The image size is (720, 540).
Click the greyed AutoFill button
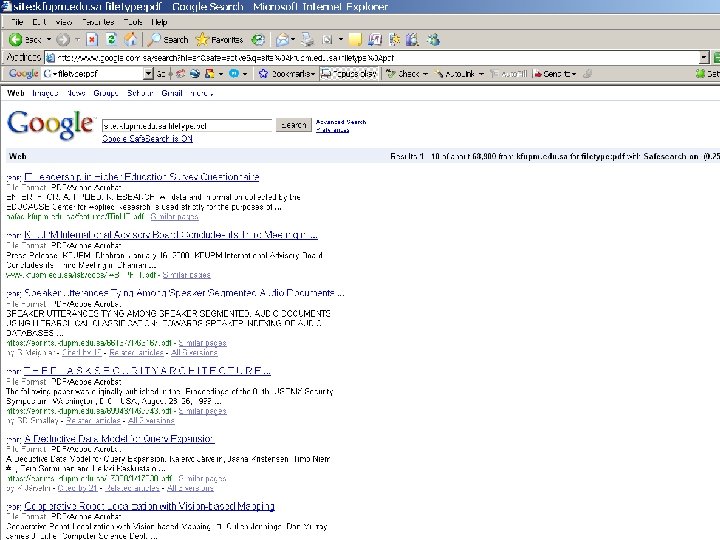(509, 73)
